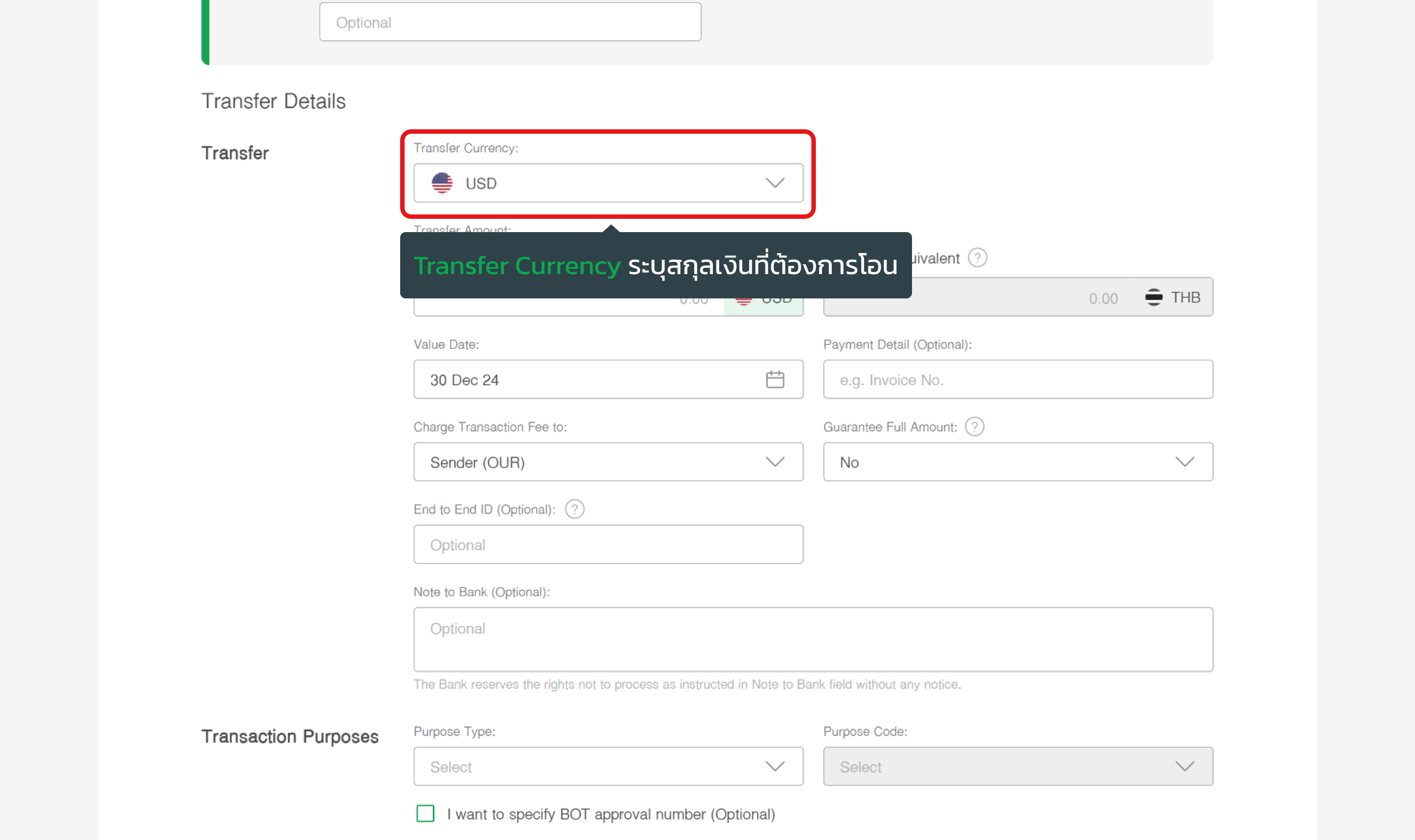
Task: Click the 'Transaction Purposes' section label
Action: tap(290, 737)
